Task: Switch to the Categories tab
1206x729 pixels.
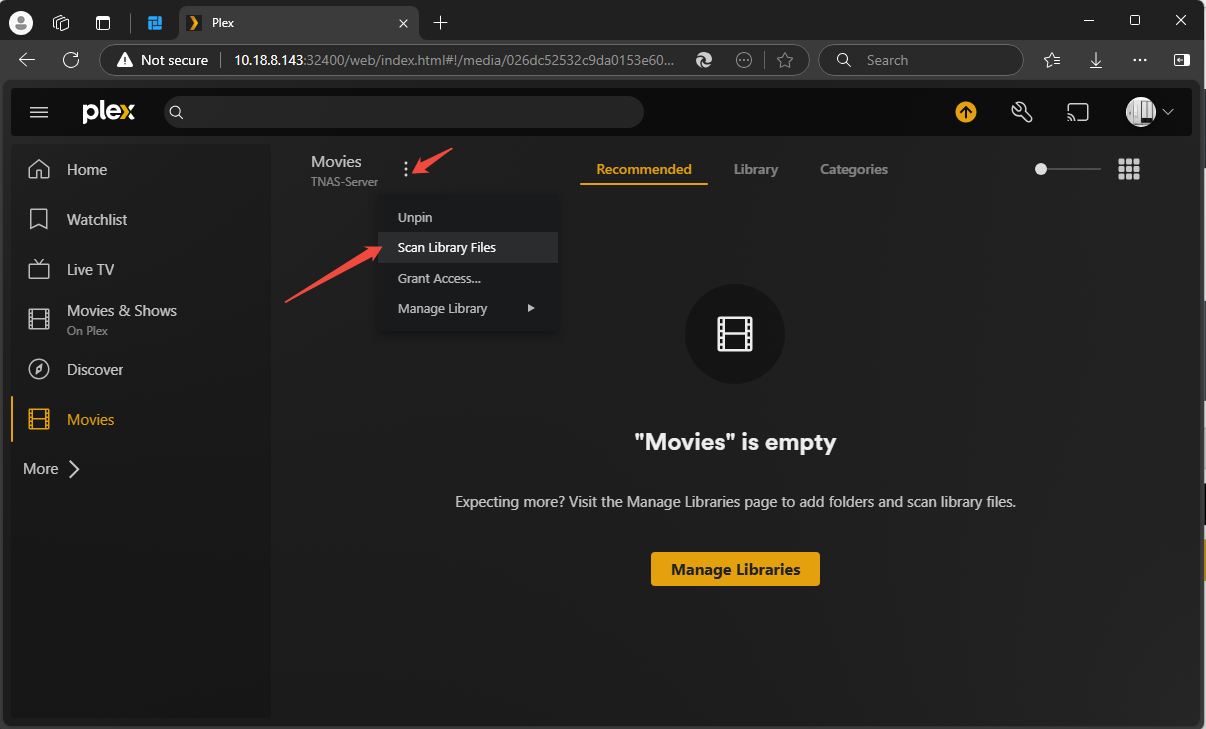Action: 854,169
